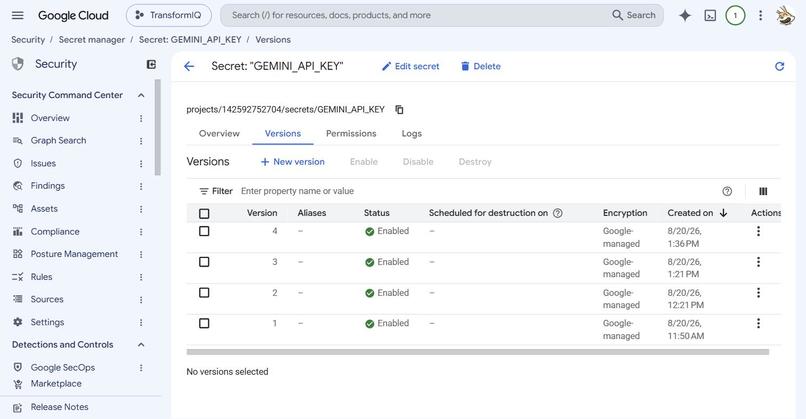Add a New version

292,162
